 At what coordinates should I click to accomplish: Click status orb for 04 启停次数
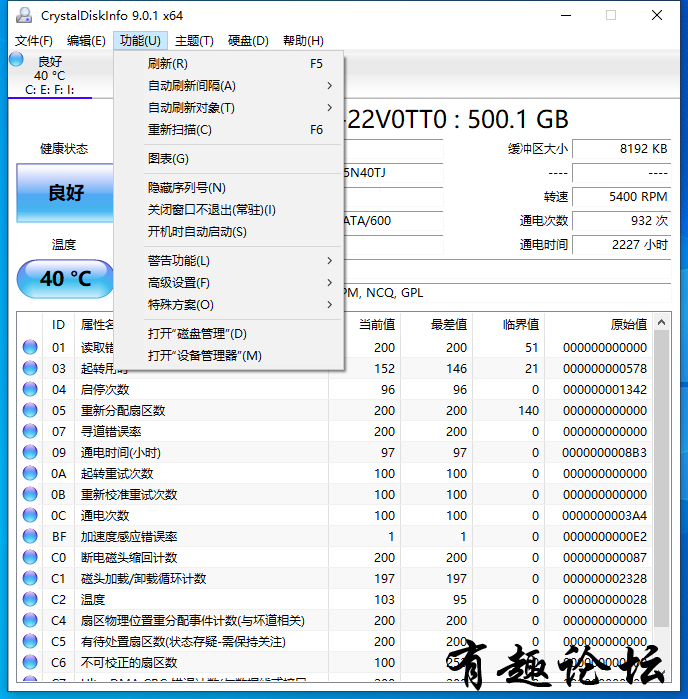(x=30, y=389)
